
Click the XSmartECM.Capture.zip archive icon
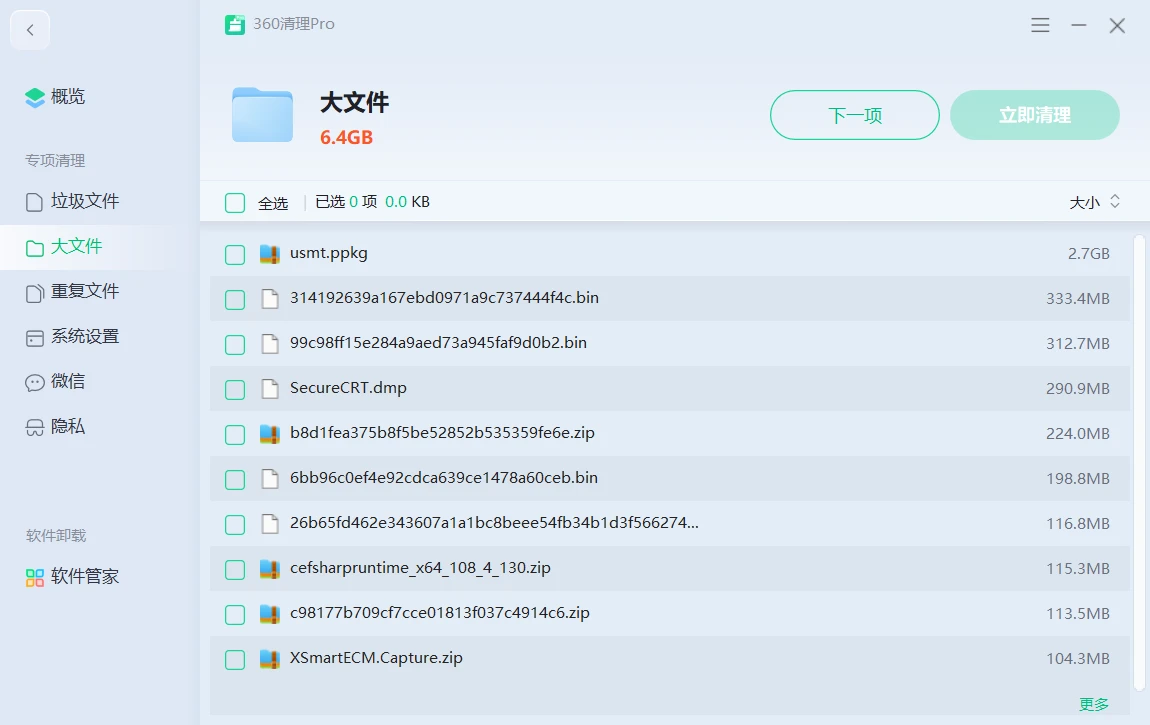click(x=269, y=659)
